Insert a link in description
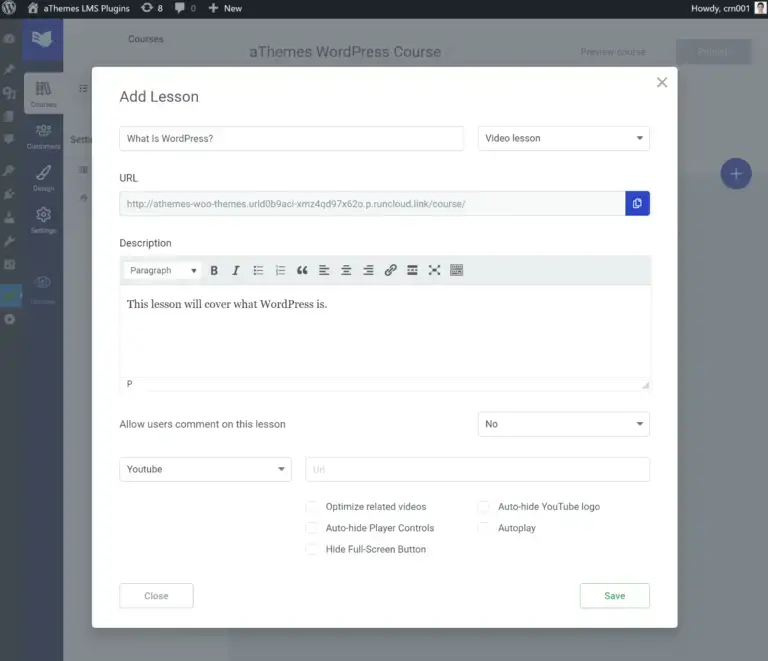This screenshot has width=768, height=661. (390, 270)
